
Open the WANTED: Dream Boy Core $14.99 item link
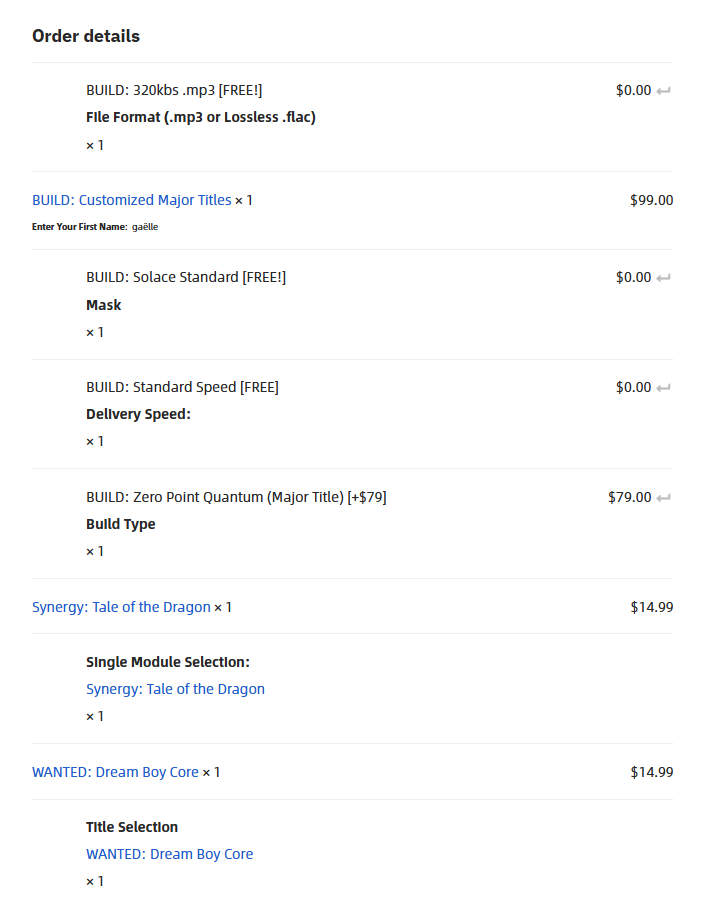(115, 772)
